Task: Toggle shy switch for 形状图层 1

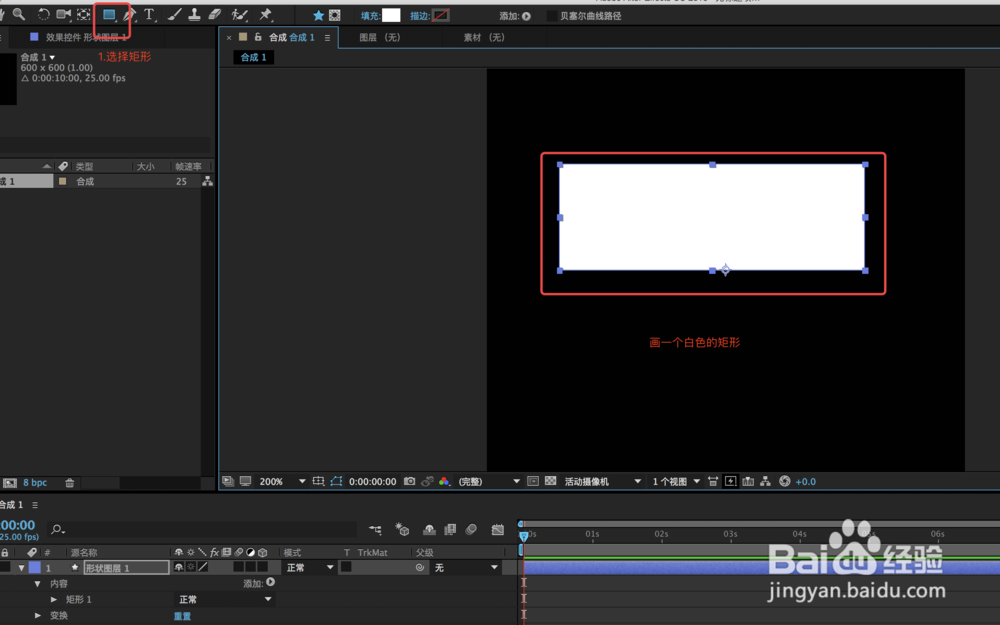Action: click(179, 567)
